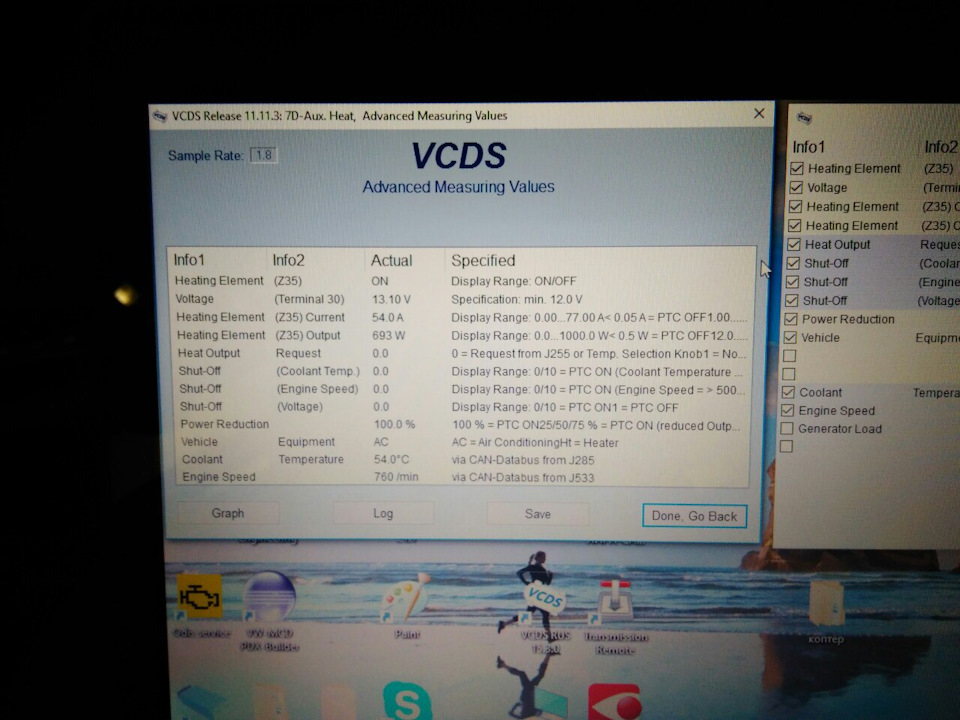Screen dimensions: 960x720
Task: Uncheck the Shut-Off (Voltage) checkbox
Action: point(792,301)
